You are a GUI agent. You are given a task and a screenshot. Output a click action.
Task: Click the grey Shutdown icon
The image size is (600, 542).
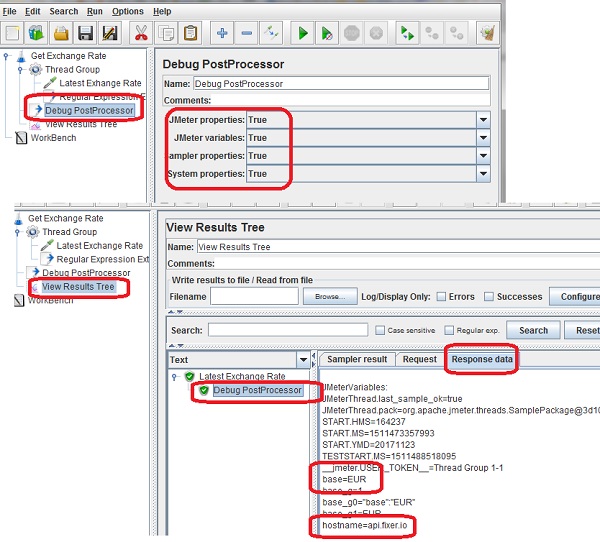click(376, 33)
